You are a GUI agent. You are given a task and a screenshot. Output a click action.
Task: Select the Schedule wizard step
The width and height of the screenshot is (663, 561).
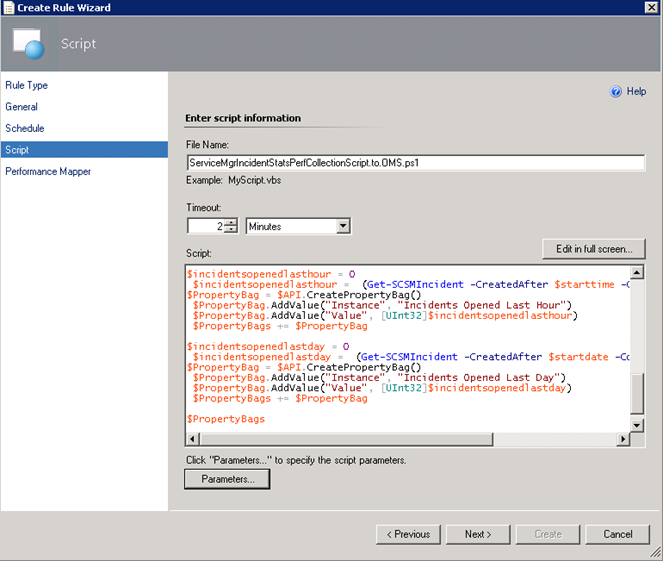tap(25, 128)
